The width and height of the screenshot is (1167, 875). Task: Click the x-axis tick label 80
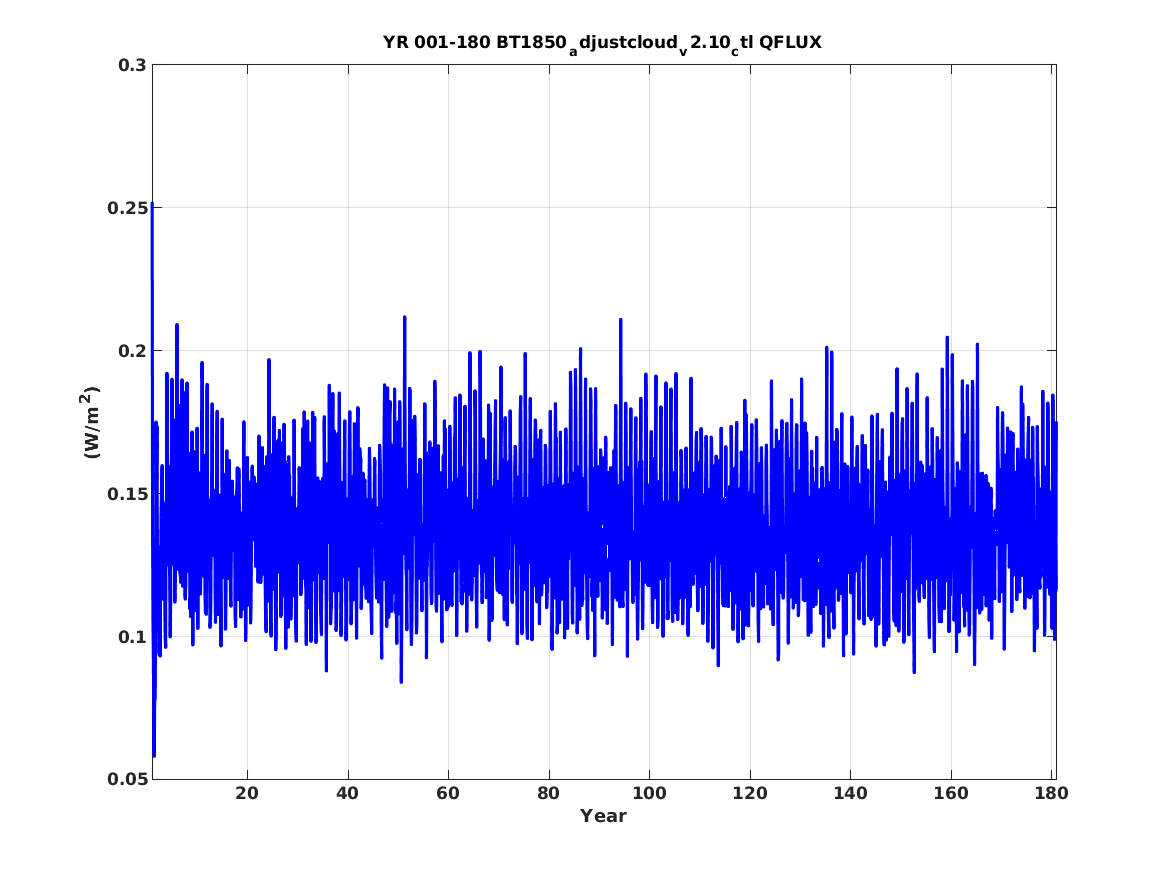click(x=549, y=794)
